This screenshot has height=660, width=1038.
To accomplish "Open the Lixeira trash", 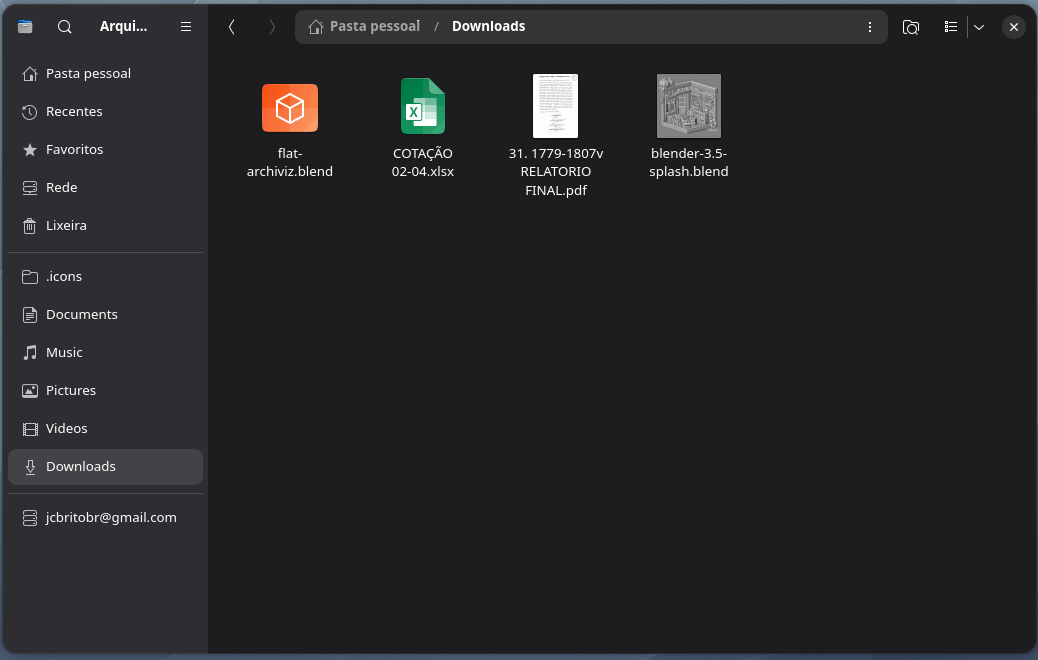I will coord(66,225).
